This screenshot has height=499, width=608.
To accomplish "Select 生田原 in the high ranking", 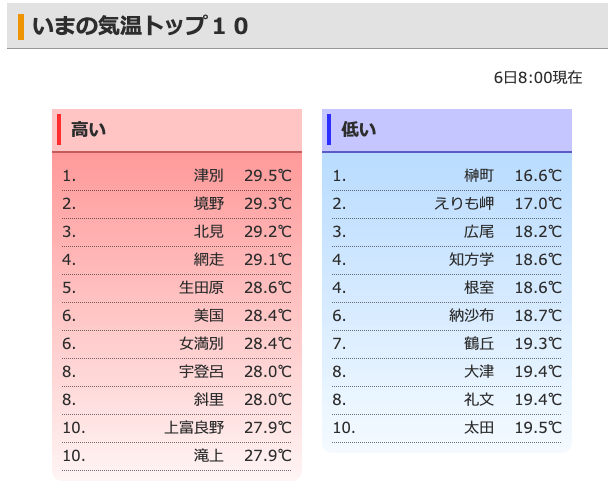I will tap(201, 288).
